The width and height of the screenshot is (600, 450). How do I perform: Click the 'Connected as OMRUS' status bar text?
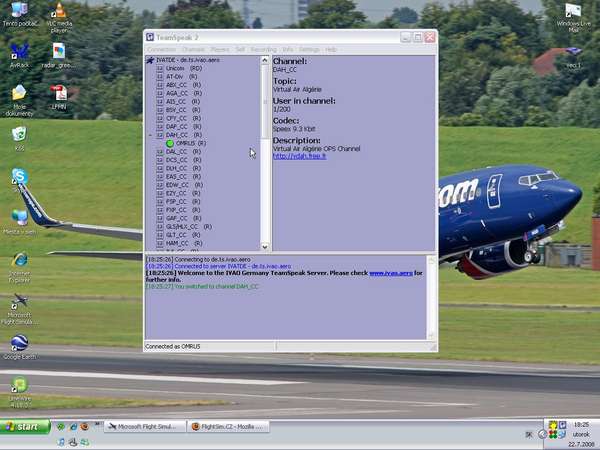tap(173, 347)
